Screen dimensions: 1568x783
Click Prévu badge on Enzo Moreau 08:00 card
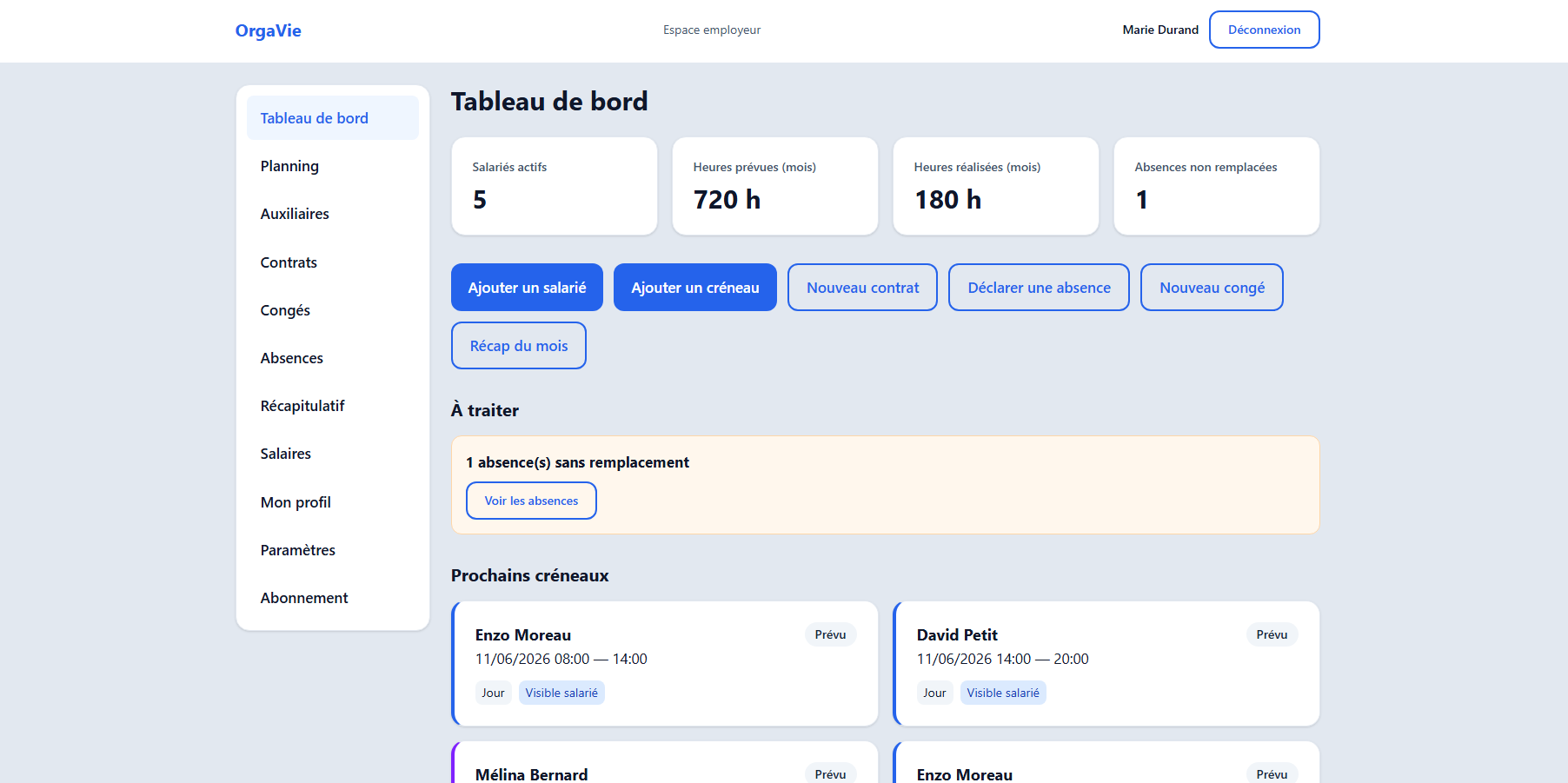pyautogui.click(x=830, y=634)
